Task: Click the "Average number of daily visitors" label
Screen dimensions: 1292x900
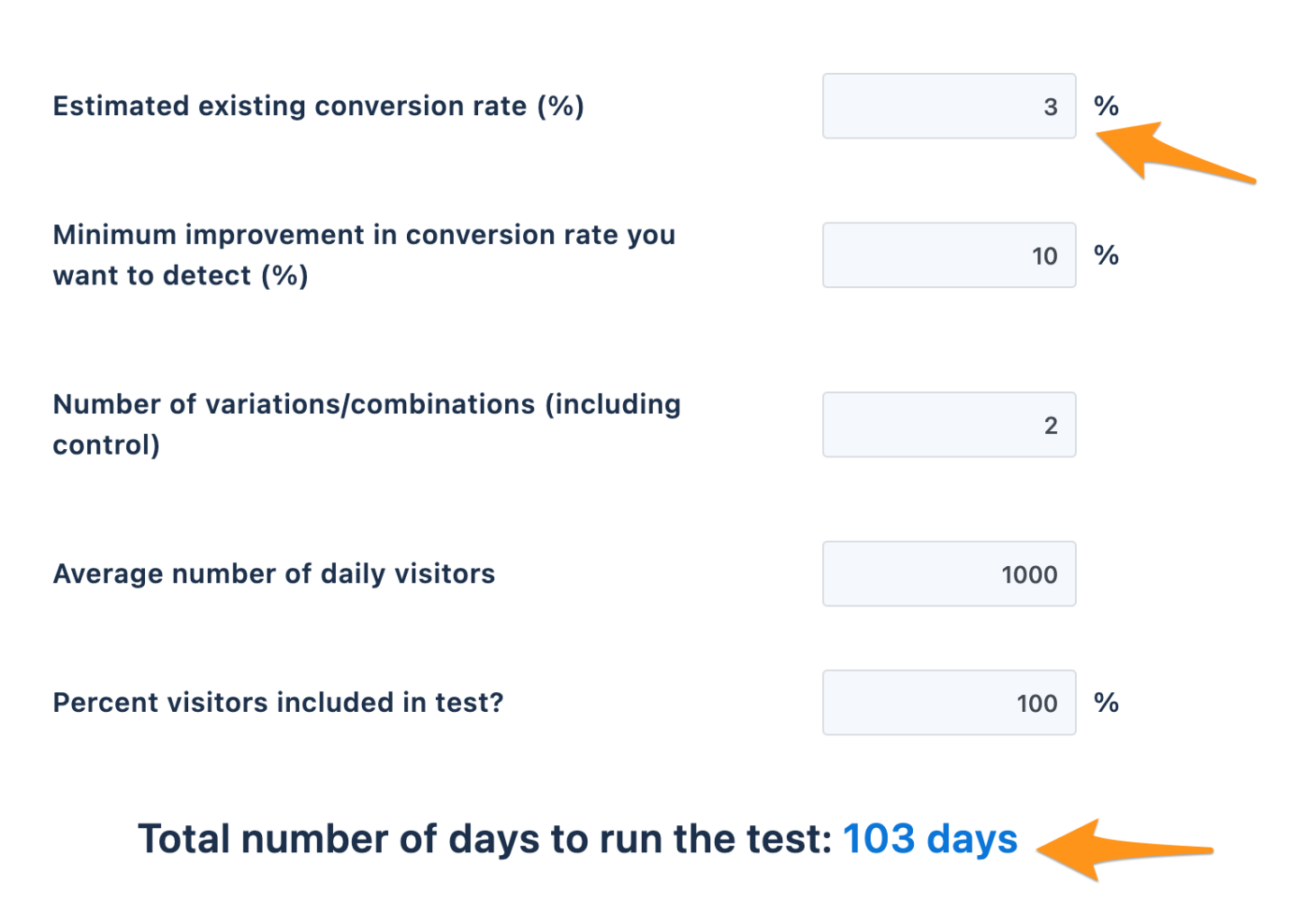Action: 274,574
